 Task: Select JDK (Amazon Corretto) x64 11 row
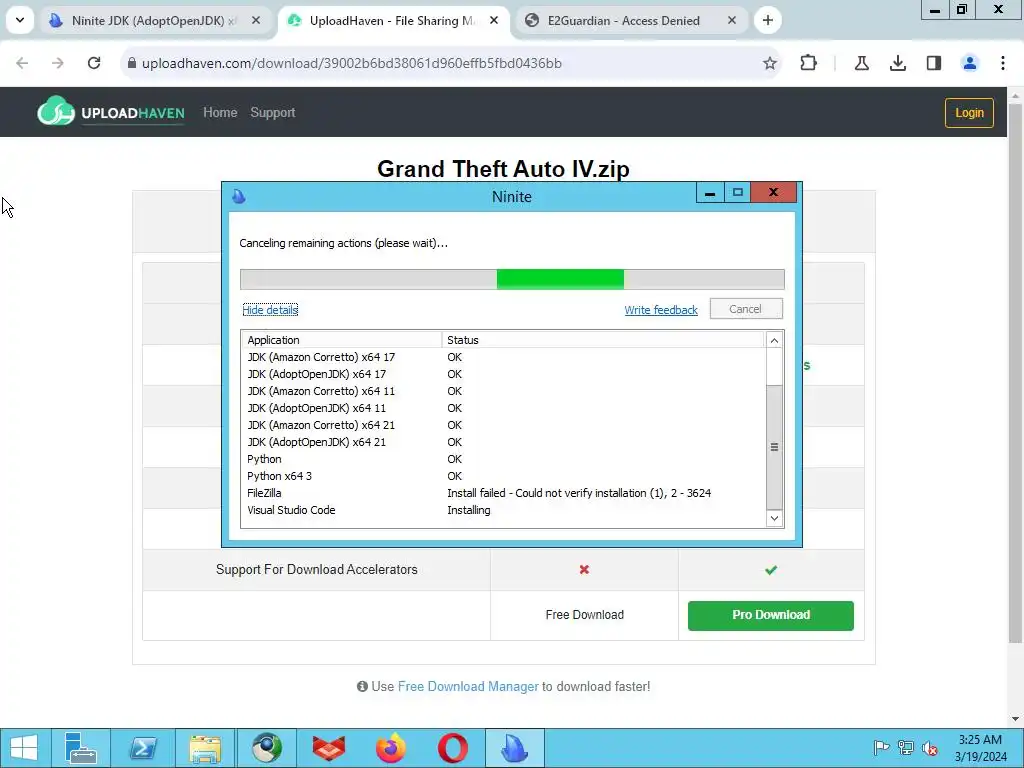coord(503,391)
